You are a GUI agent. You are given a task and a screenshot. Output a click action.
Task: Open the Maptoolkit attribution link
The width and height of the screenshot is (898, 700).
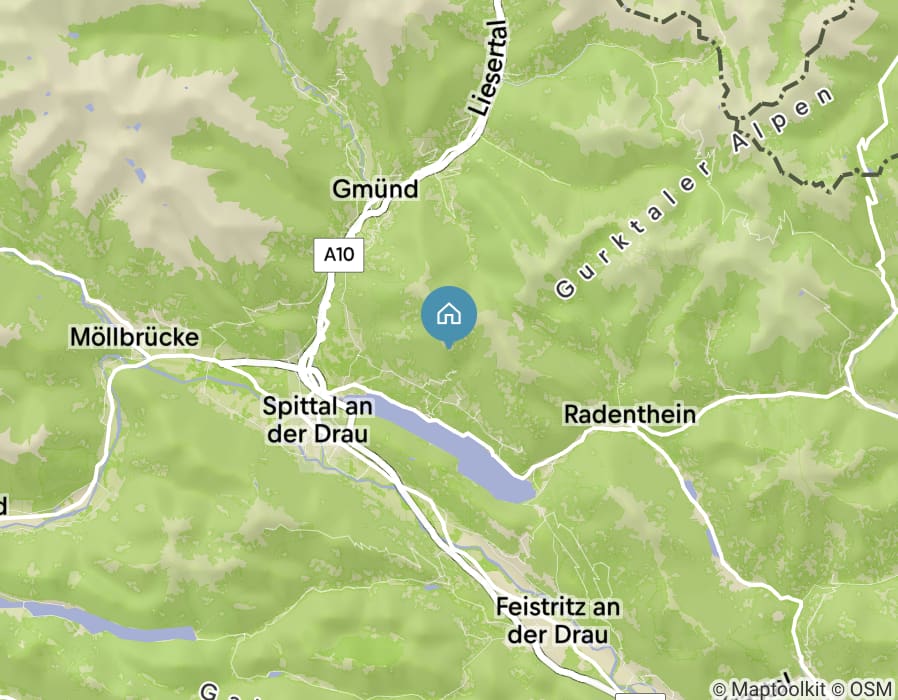tap(769, 689)
